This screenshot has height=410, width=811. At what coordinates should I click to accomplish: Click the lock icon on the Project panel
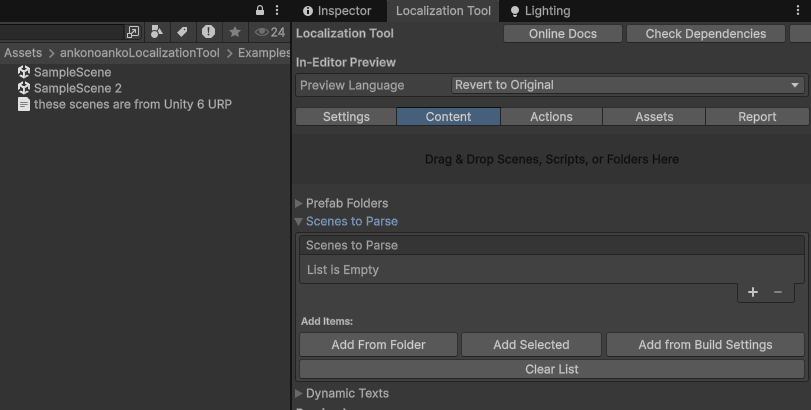[x=261, y=11]
